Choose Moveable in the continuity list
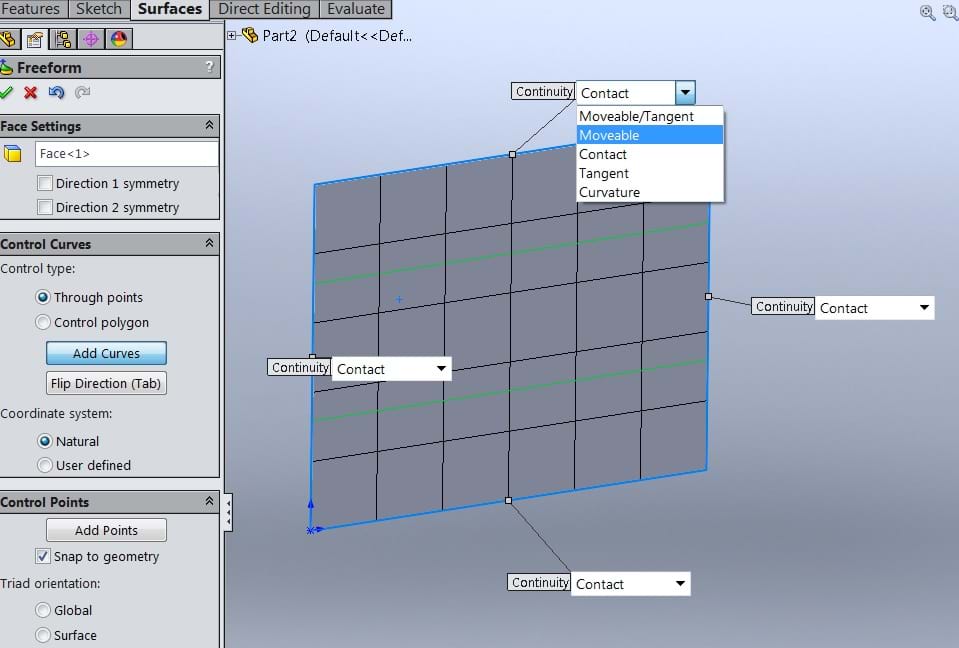 [x=649, y=135]
